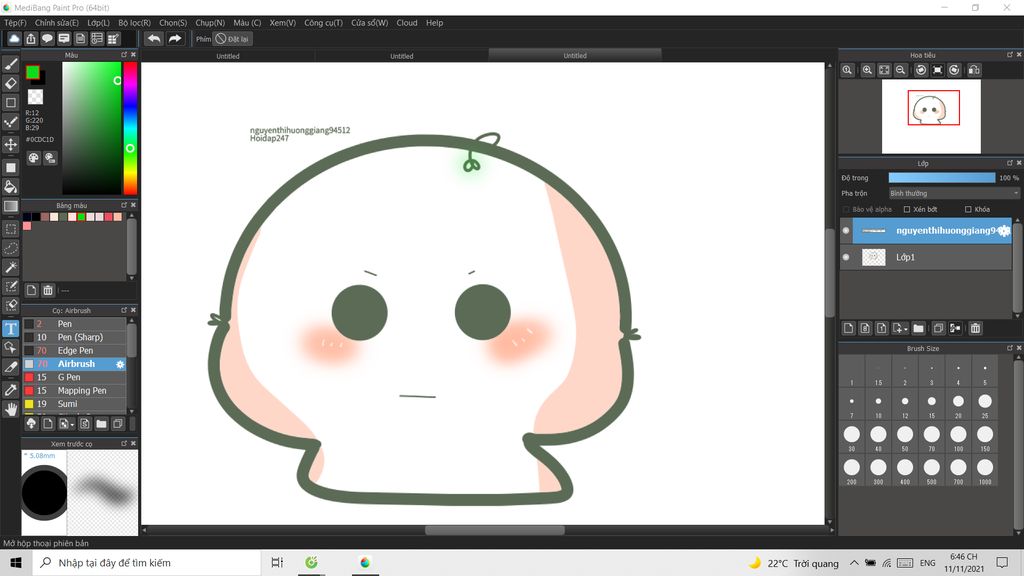This screenshot has width=1024, height=576.
Task: Pick the green foreground color swatch
Action: coord(33,72)
